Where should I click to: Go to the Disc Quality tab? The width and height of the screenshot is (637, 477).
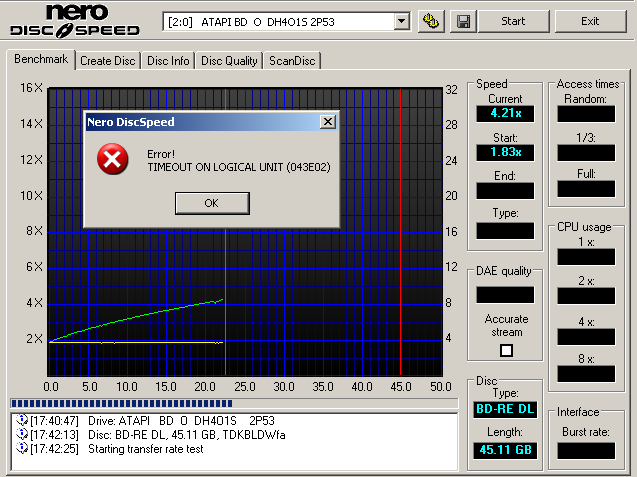pyautogui.click(x=229, y=61)
